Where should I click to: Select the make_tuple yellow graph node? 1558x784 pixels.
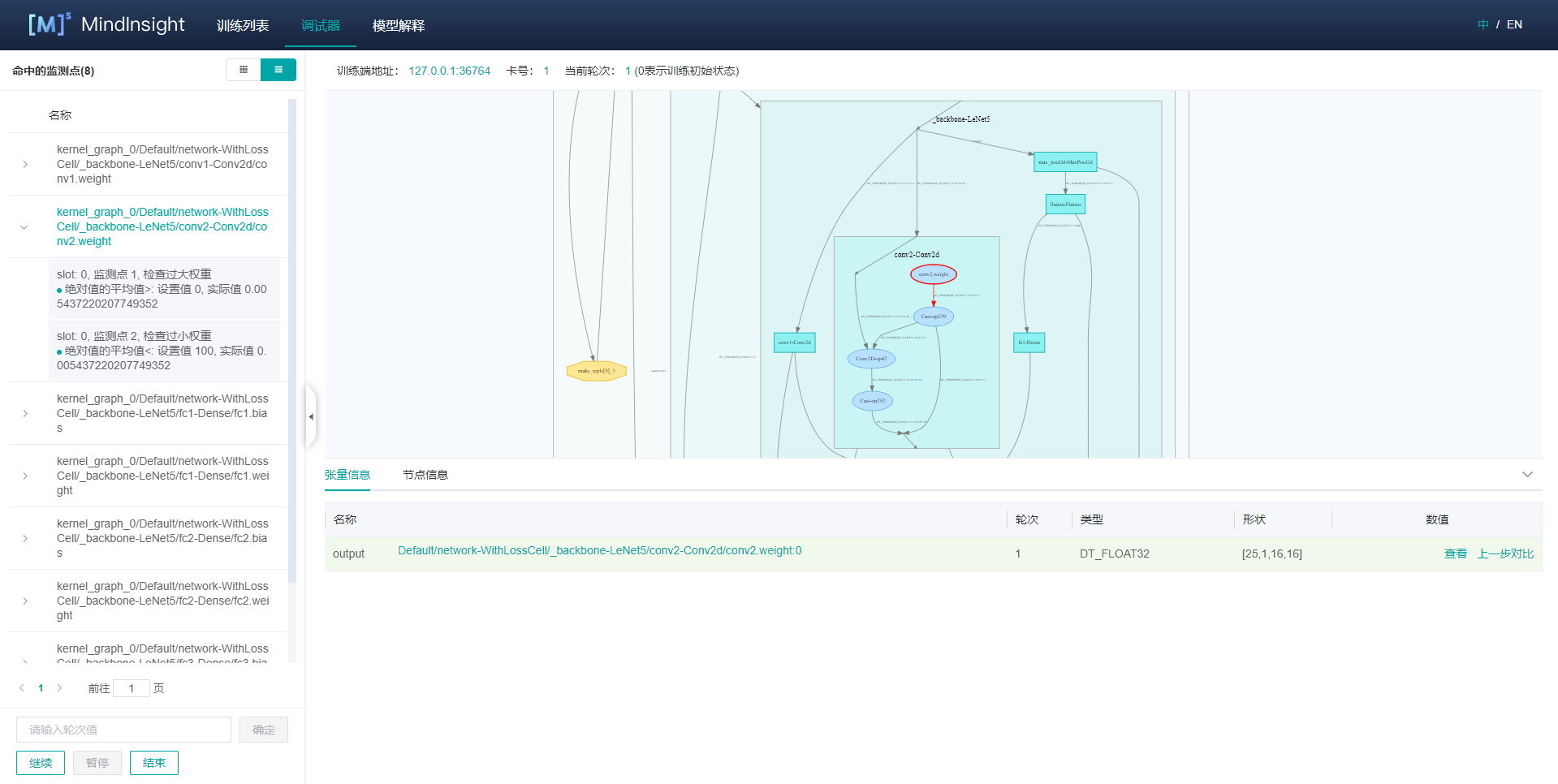point(596,371)
